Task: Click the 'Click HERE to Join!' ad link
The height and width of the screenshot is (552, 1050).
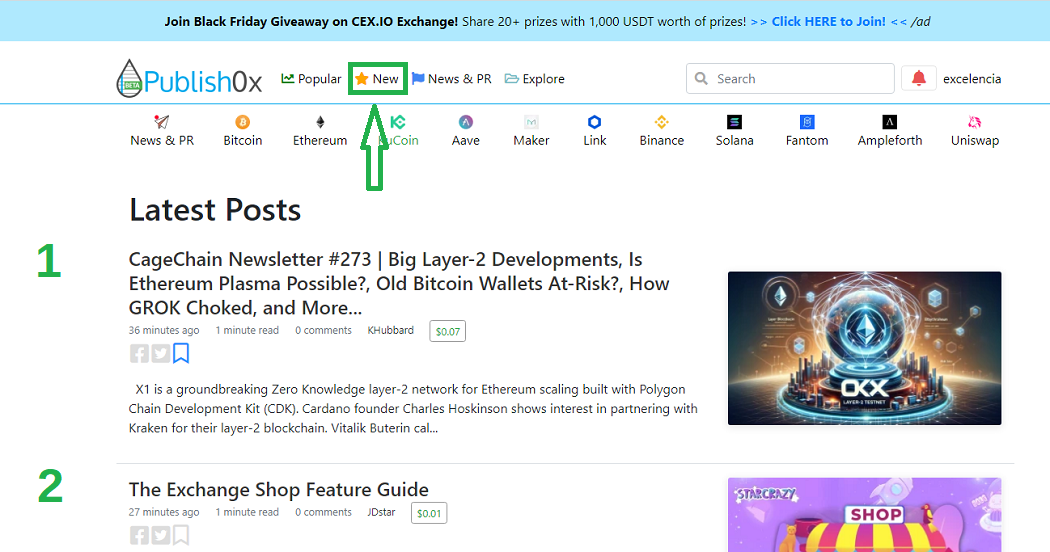Action: click(x=828, y=21)
